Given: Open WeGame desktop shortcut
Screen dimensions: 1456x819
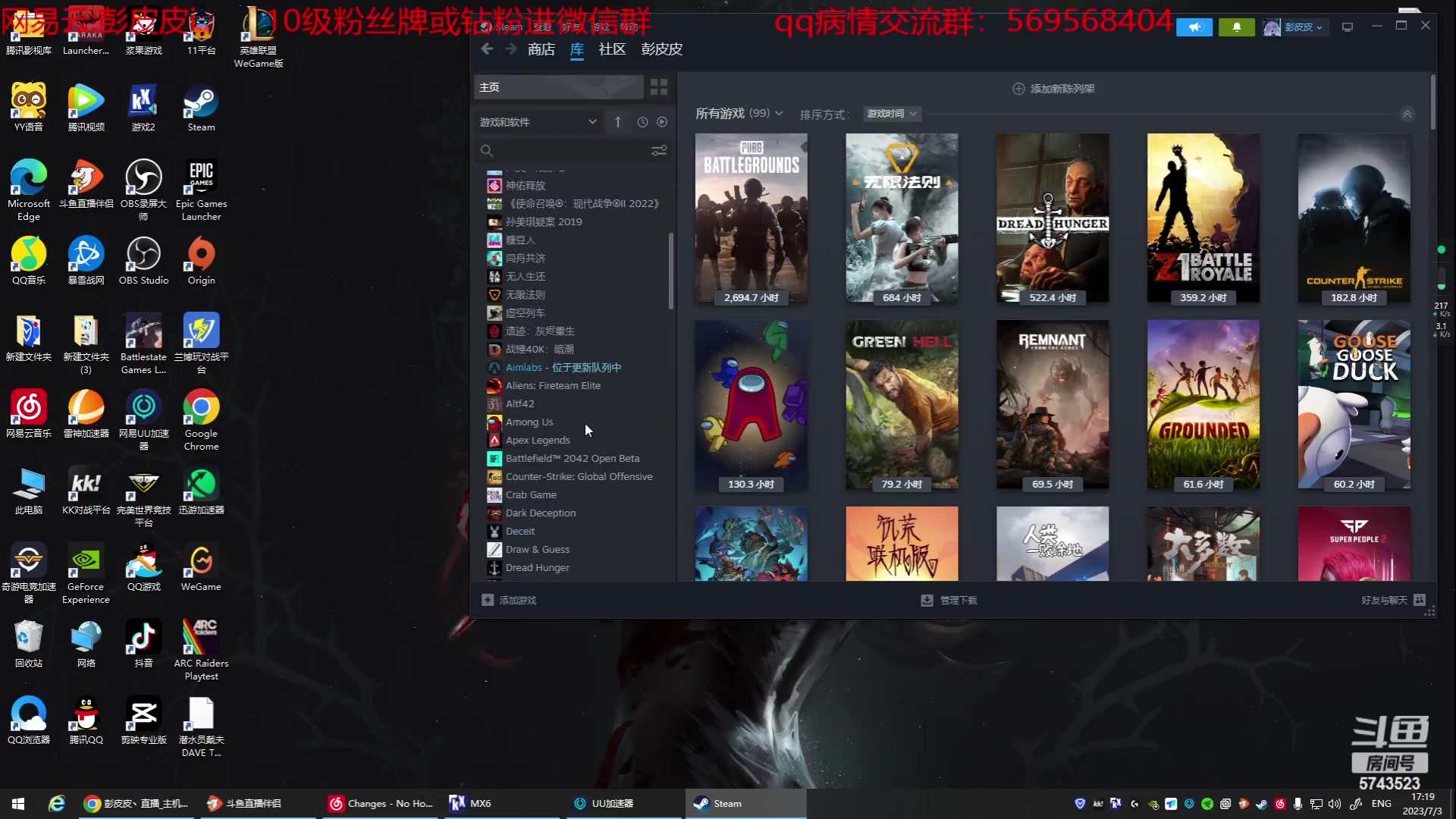Looking at the screenshot, I should [x=201, y=567].
